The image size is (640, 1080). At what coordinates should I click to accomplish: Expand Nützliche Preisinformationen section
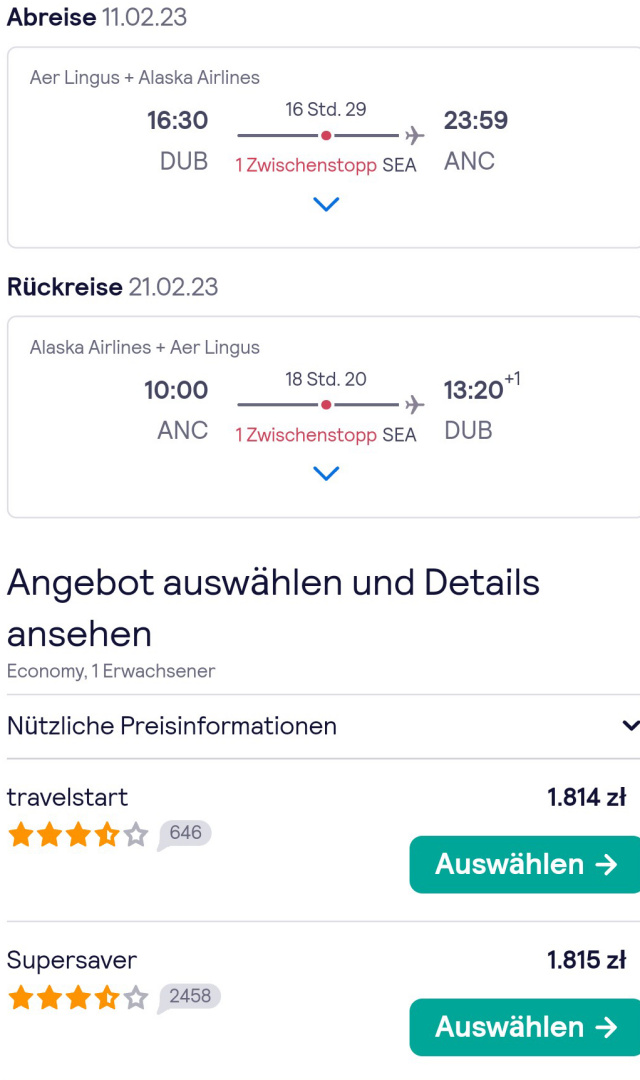pos(323,726)
